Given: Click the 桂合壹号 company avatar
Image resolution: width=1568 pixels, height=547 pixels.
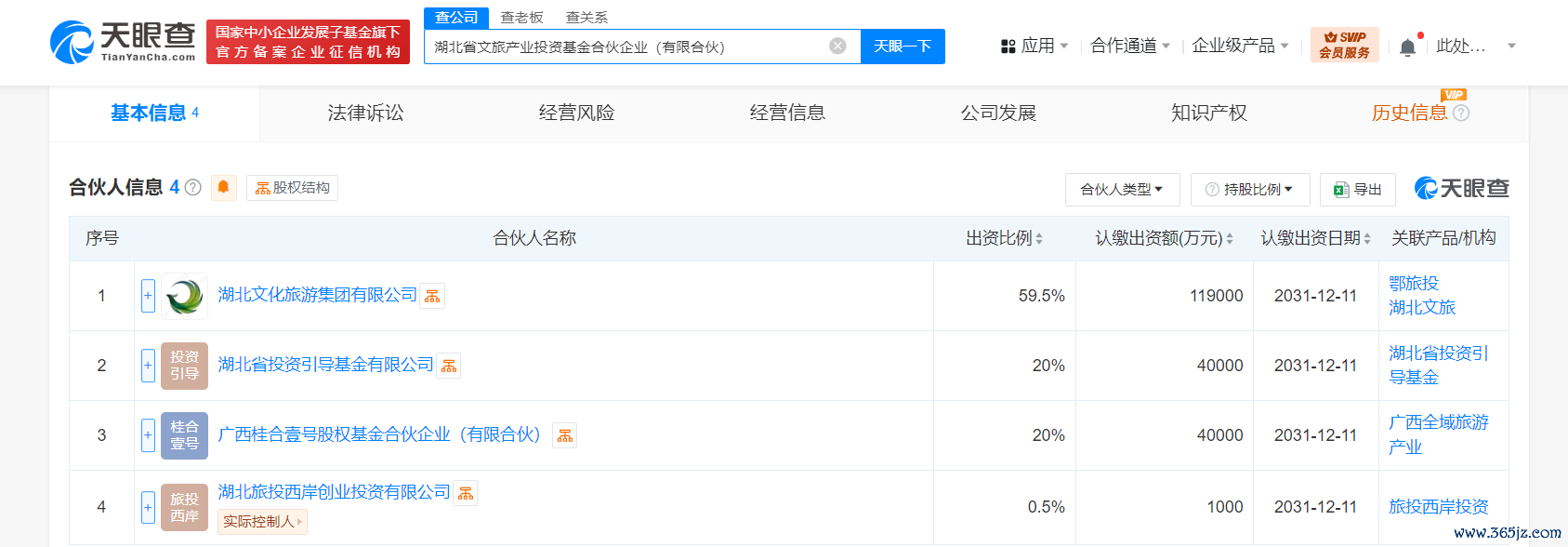Looking at the screenshot, I should [184, 435].
